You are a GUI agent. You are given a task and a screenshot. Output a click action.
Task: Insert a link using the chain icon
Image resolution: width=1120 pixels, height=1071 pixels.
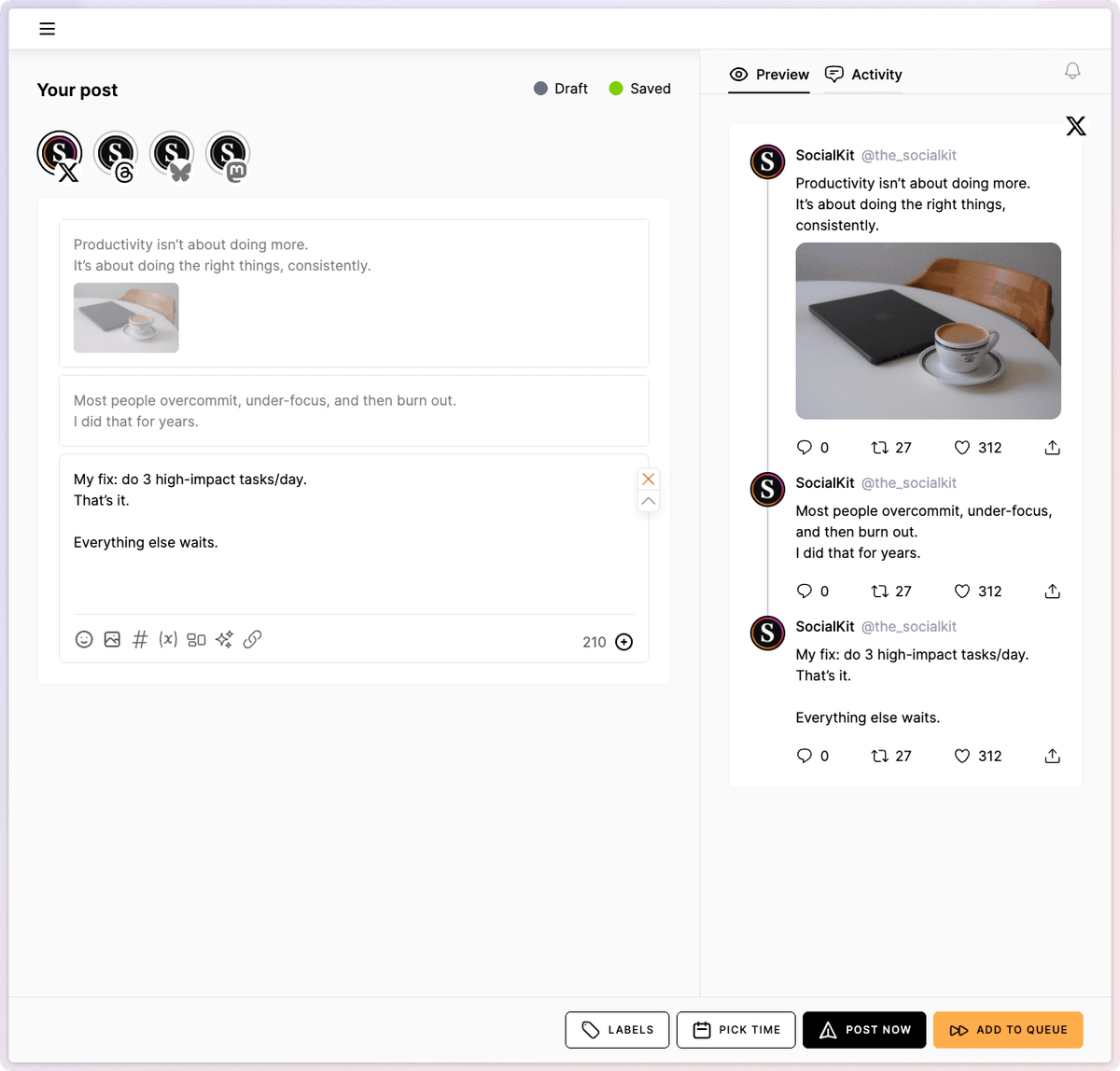point(252,640)
